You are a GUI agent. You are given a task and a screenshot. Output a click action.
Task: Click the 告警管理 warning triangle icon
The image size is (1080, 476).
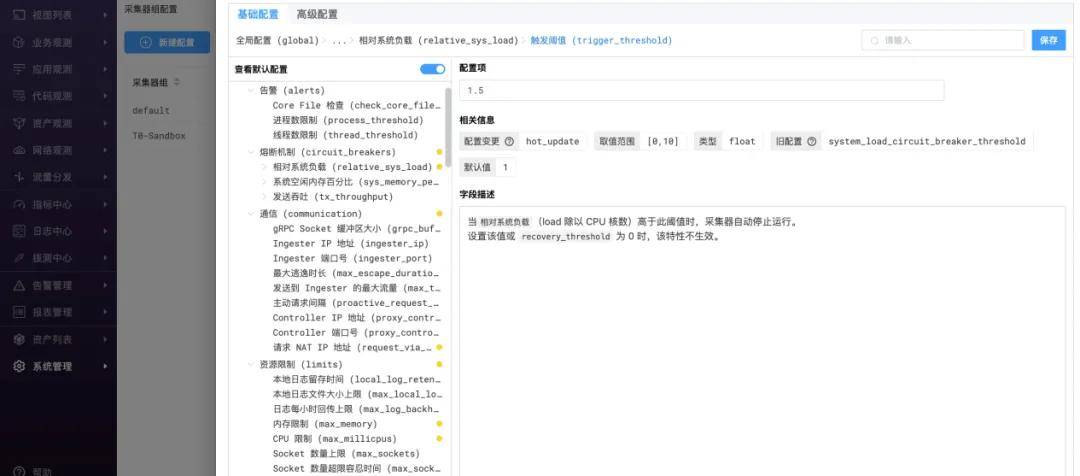(x=19, y=285)
